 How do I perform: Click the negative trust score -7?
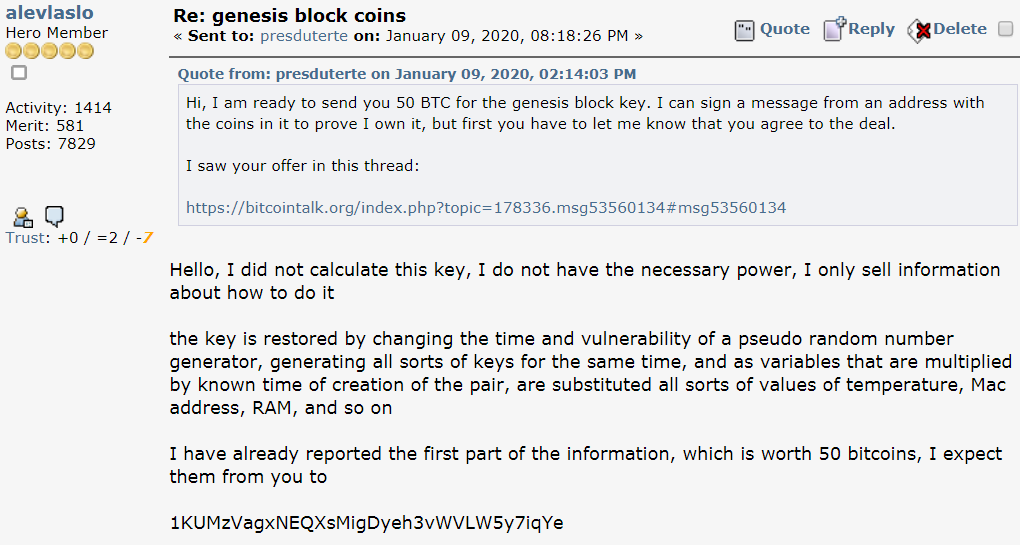[145, 238]
